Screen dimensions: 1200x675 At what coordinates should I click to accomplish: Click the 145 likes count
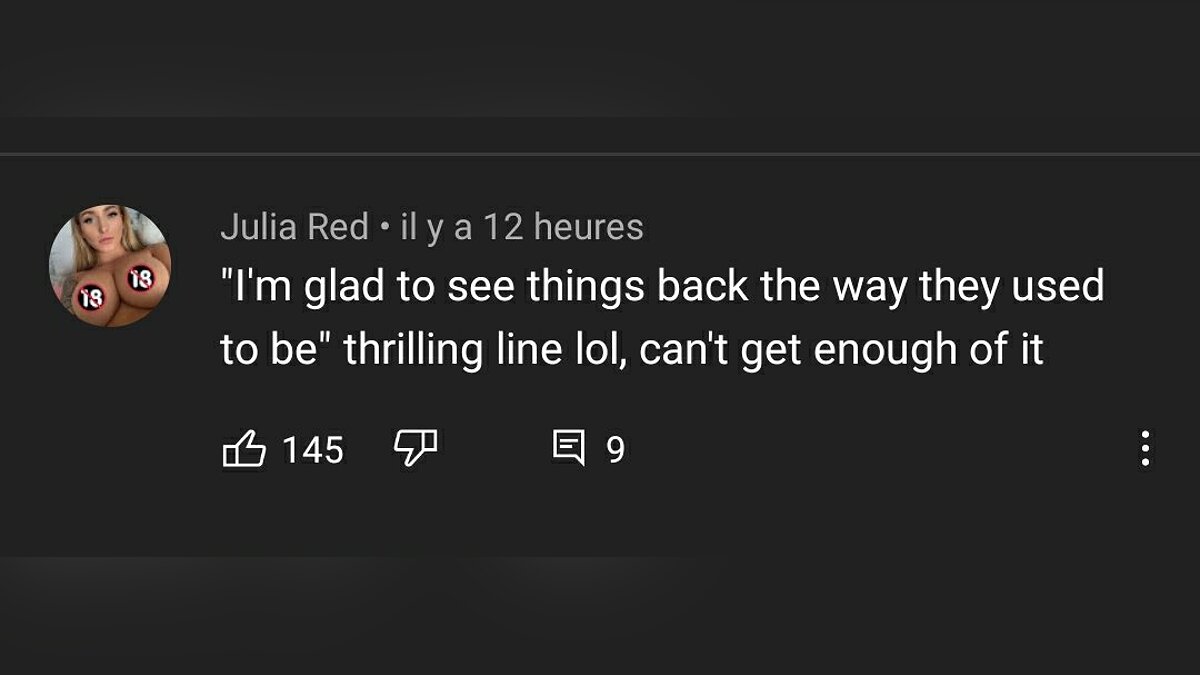click(x=313, y=450)
